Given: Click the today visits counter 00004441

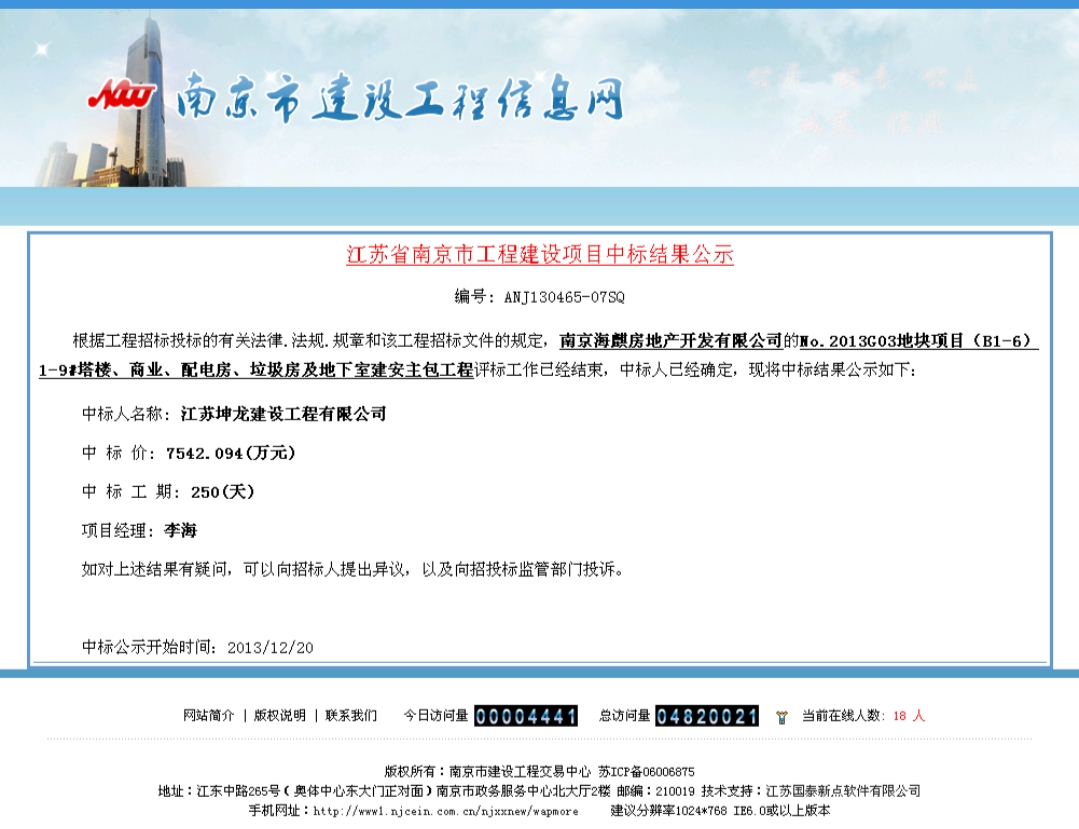Looking at the screenshot, I should 526,716.
